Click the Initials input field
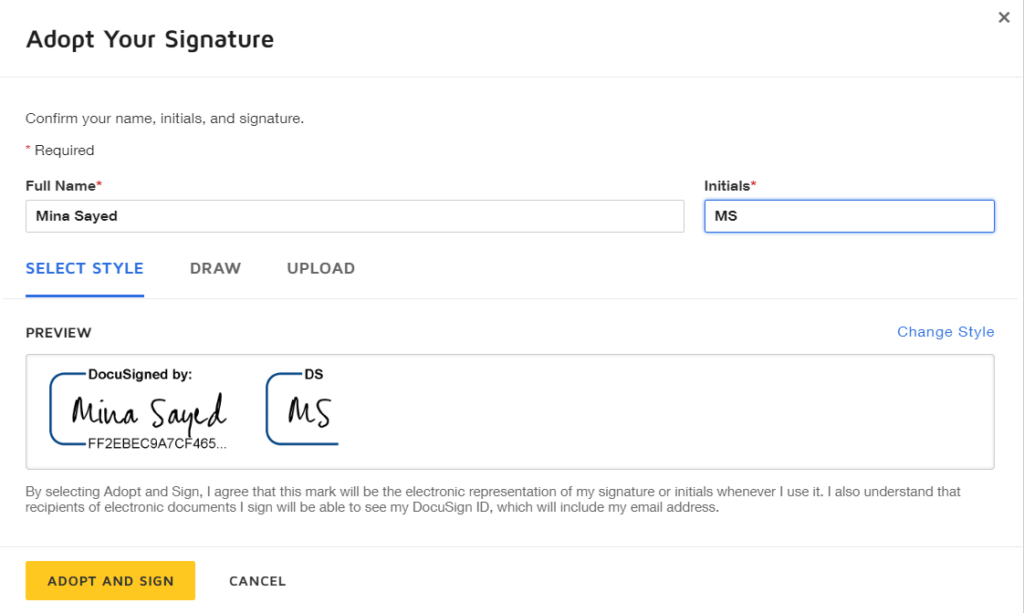Viewport: 1024px width, 613px height. [849, 216]
